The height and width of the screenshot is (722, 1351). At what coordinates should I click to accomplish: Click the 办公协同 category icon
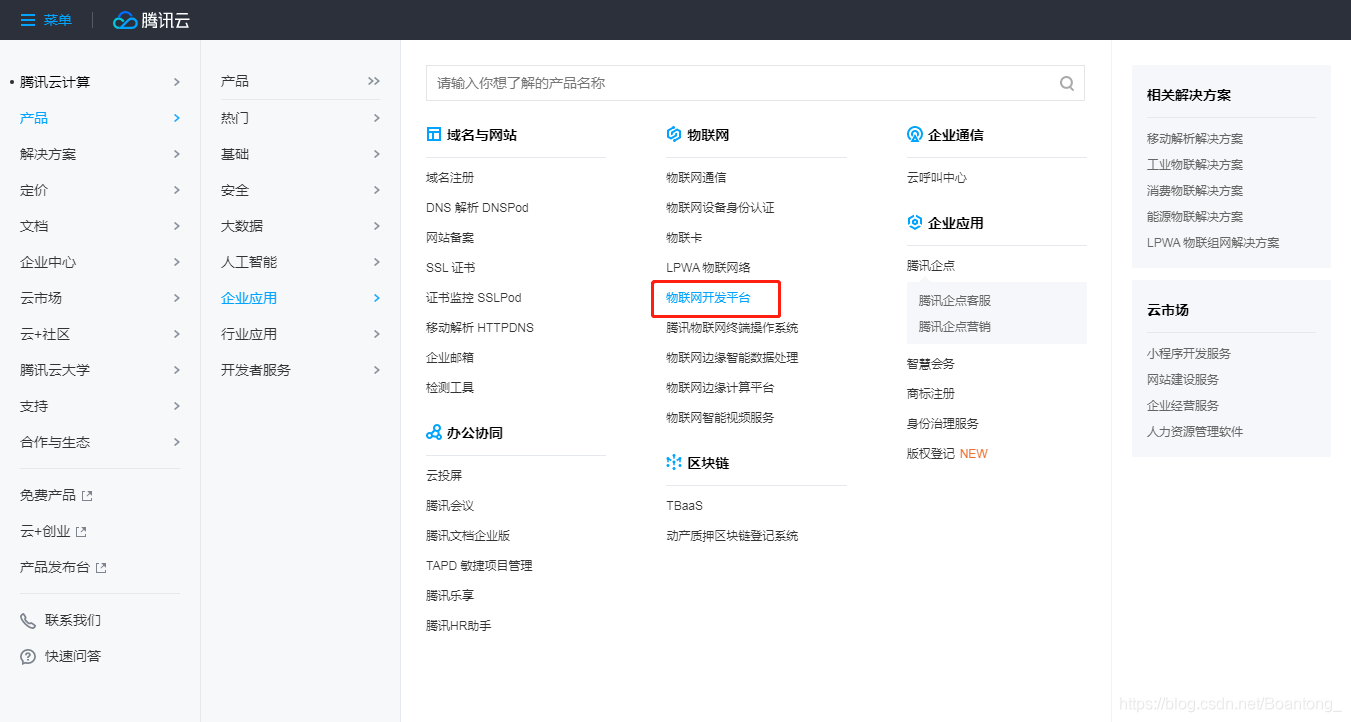433,433
